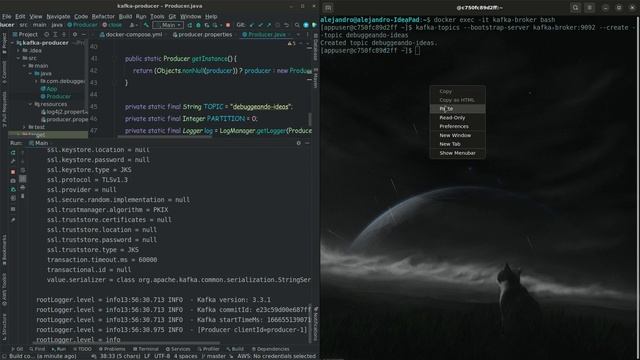Expand the .idea folder in Project tree
The width and height of the screenshot is (640, 360).
(18, 50)
